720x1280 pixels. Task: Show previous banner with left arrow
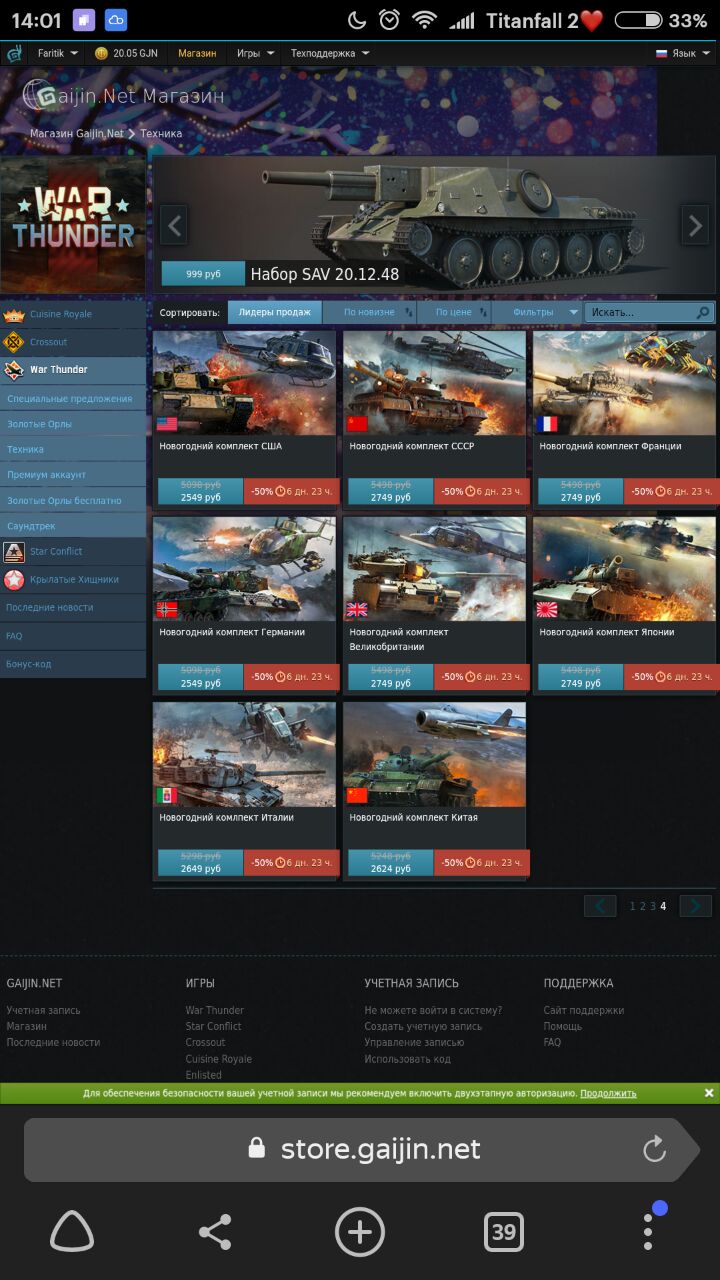tap(174, 225)
